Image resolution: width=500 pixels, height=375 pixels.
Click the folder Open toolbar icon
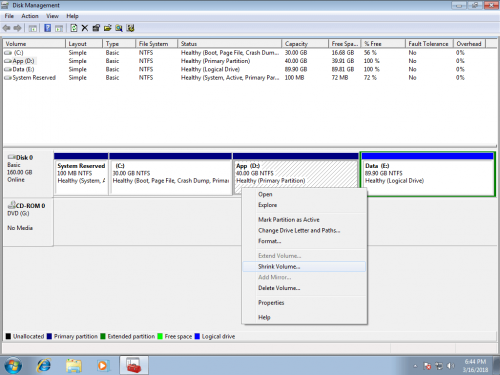point(107,28)
